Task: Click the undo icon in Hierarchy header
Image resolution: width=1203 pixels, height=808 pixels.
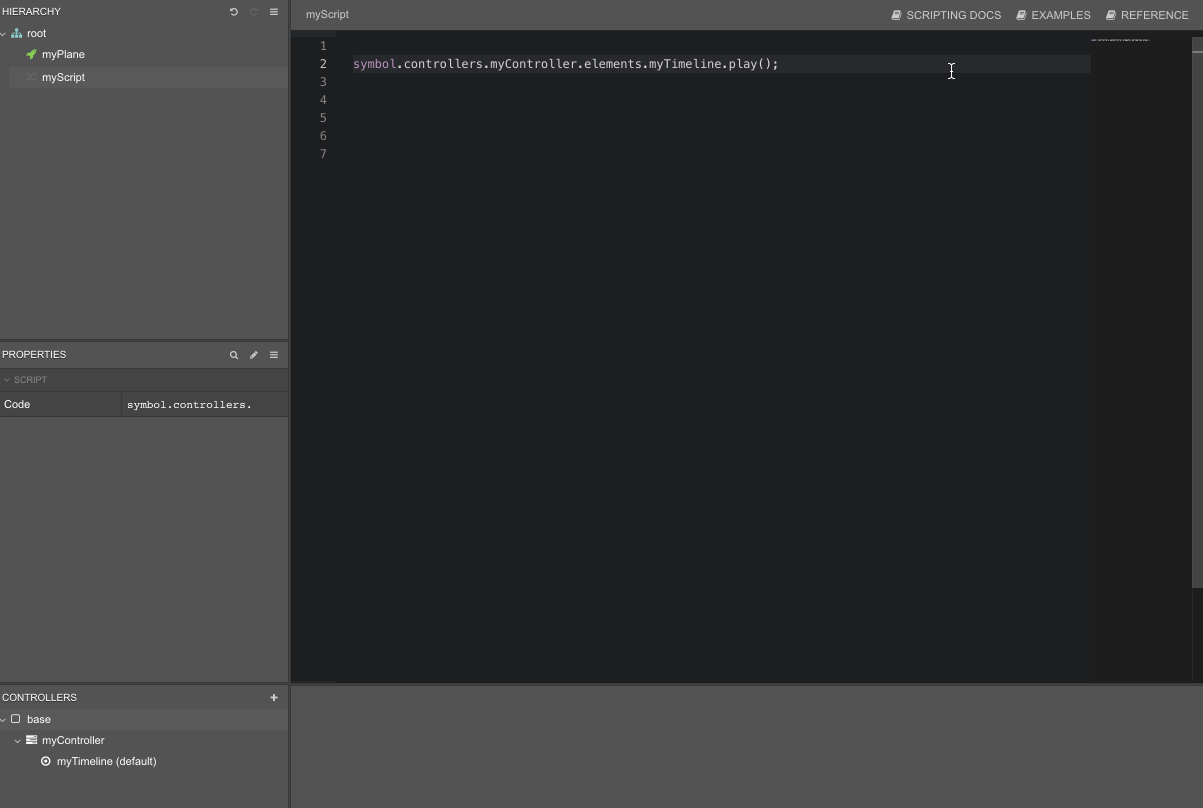Action: [234, 12]
